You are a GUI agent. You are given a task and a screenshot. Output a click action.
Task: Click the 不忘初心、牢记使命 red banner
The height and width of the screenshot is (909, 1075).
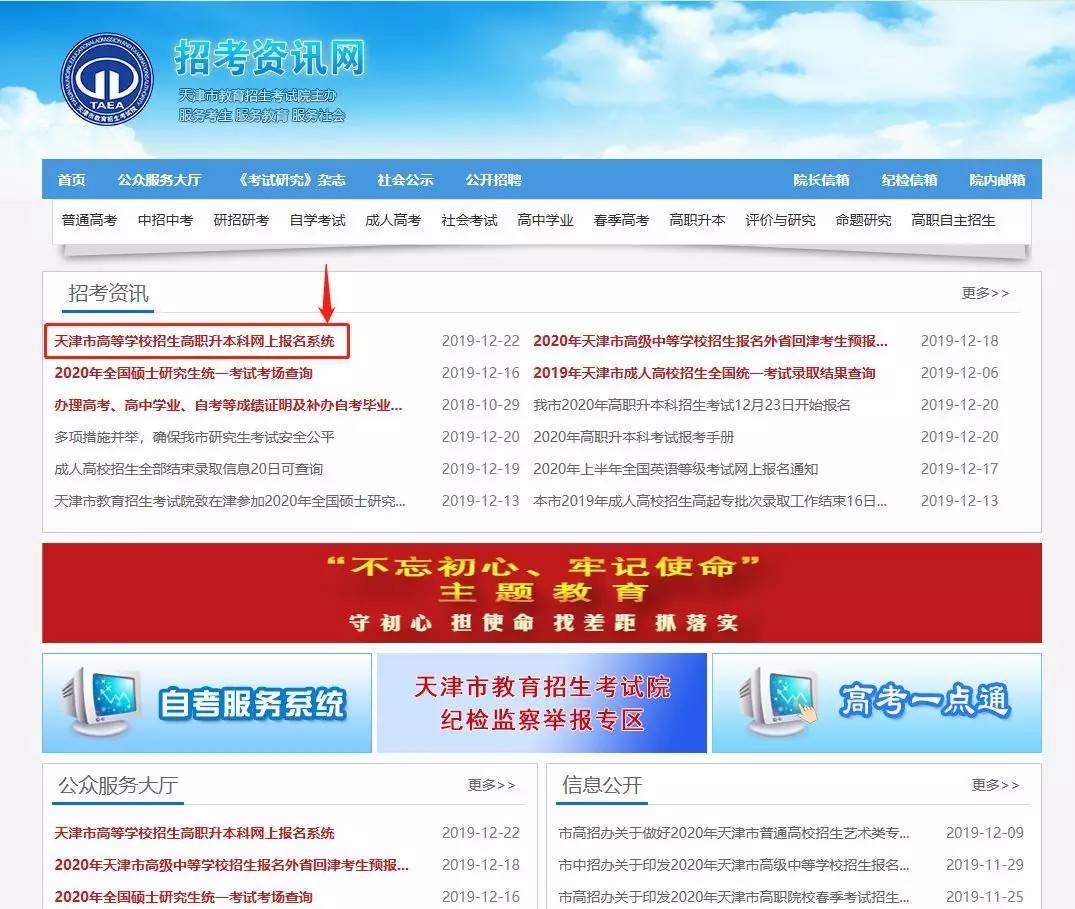[542, 593]
